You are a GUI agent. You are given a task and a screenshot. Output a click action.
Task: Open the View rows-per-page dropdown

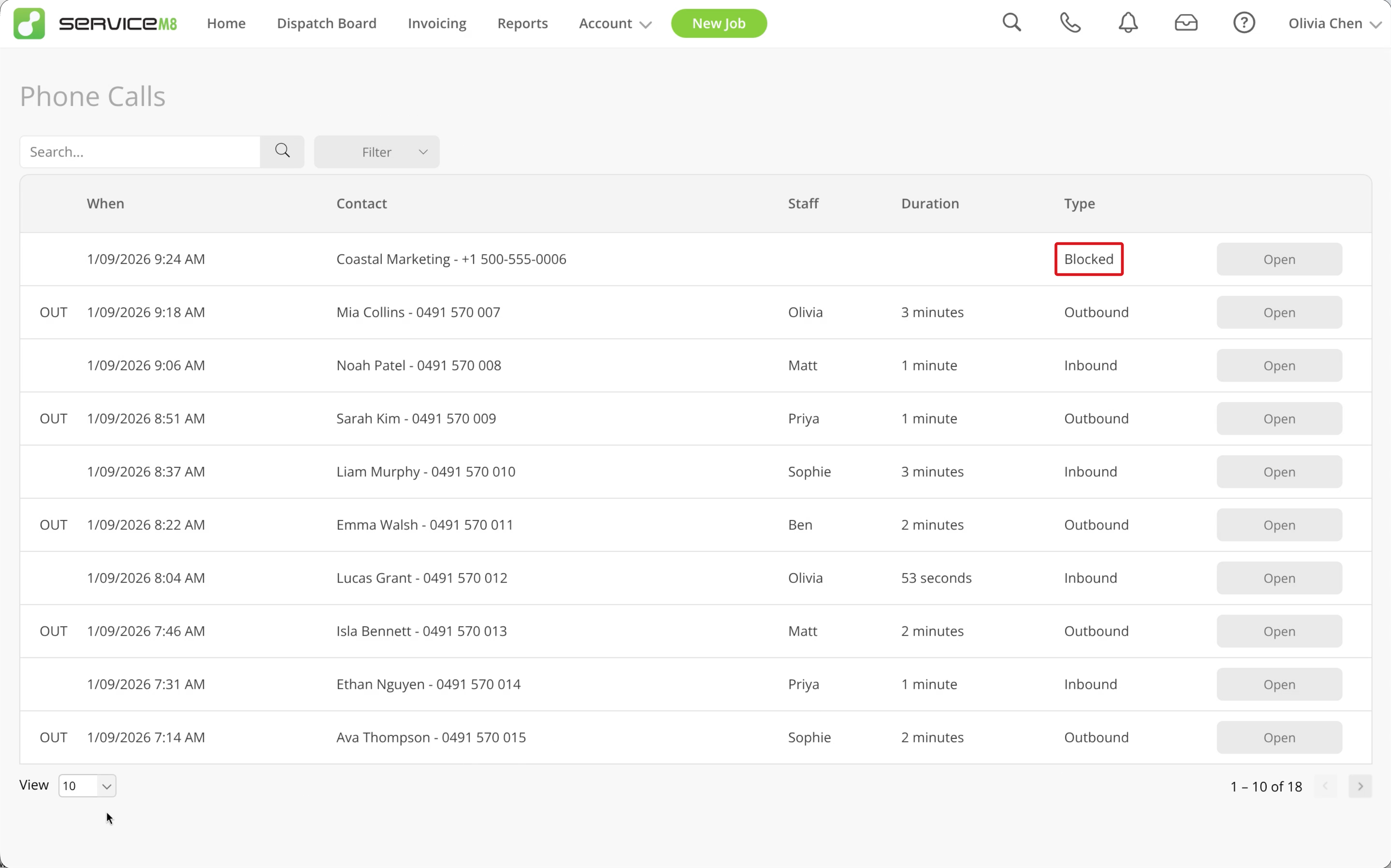tap(87, 785)
